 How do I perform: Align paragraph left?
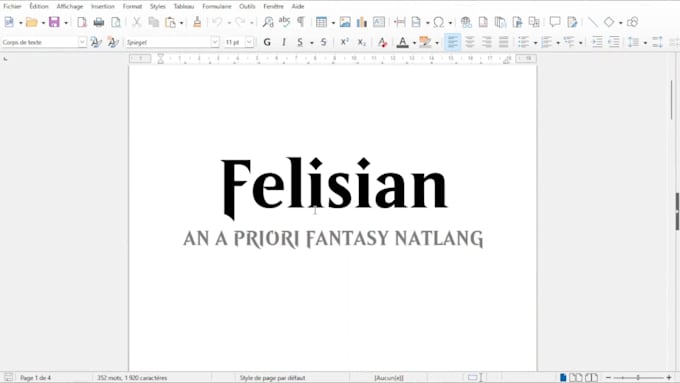click(x=452, y=42)
